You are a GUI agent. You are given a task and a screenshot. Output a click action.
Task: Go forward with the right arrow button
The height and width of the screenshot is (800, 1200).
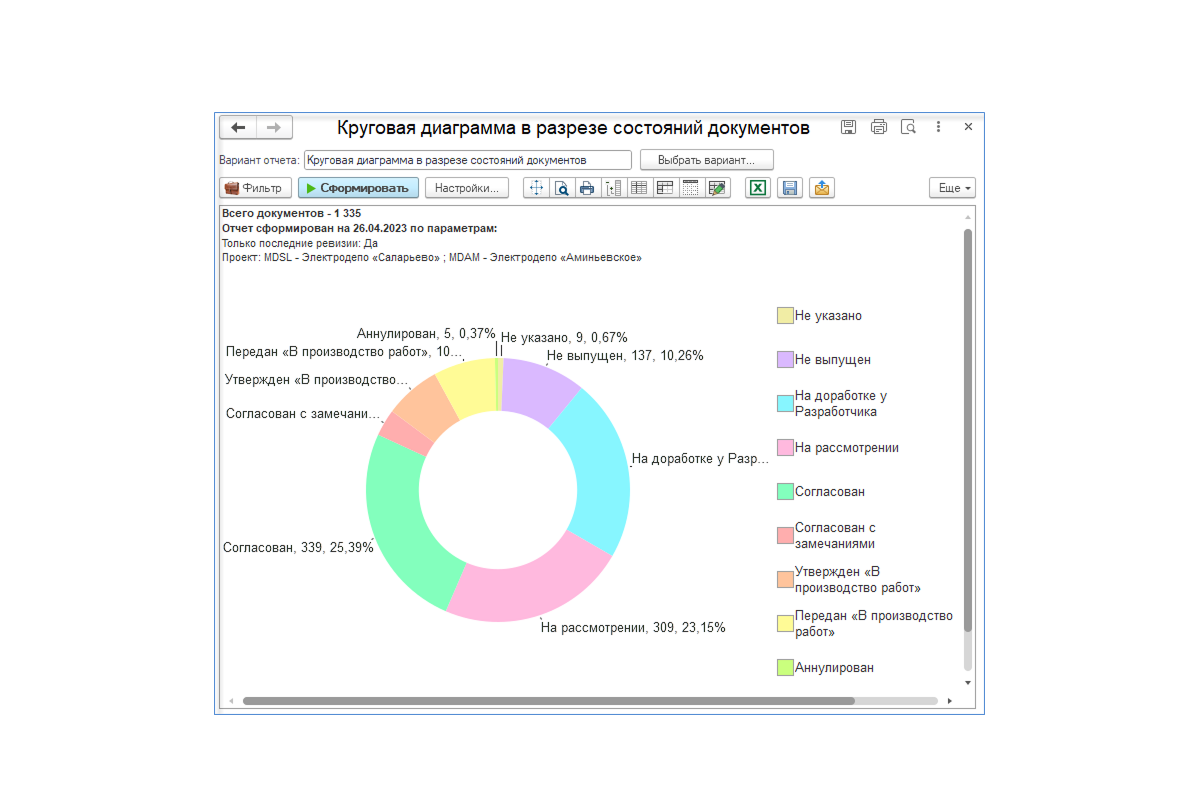coord(274,127)
